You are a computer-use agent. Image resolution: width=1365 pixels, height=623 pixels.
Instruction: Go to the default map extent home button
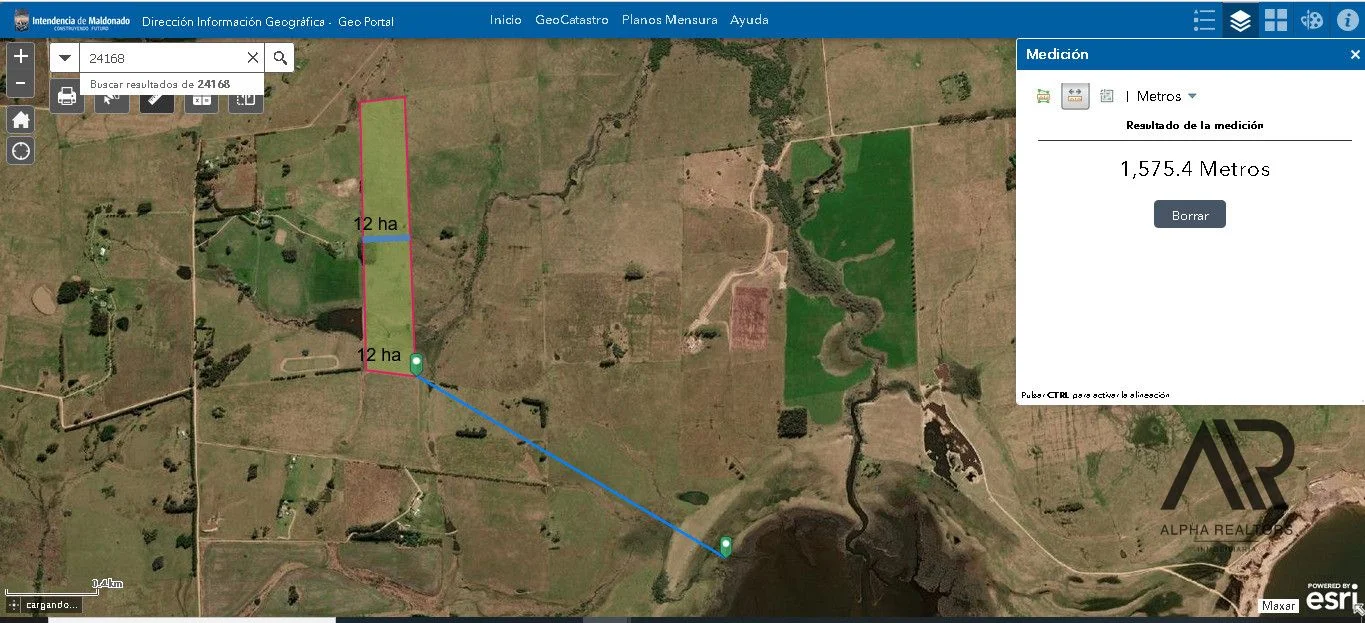(20, 120)
